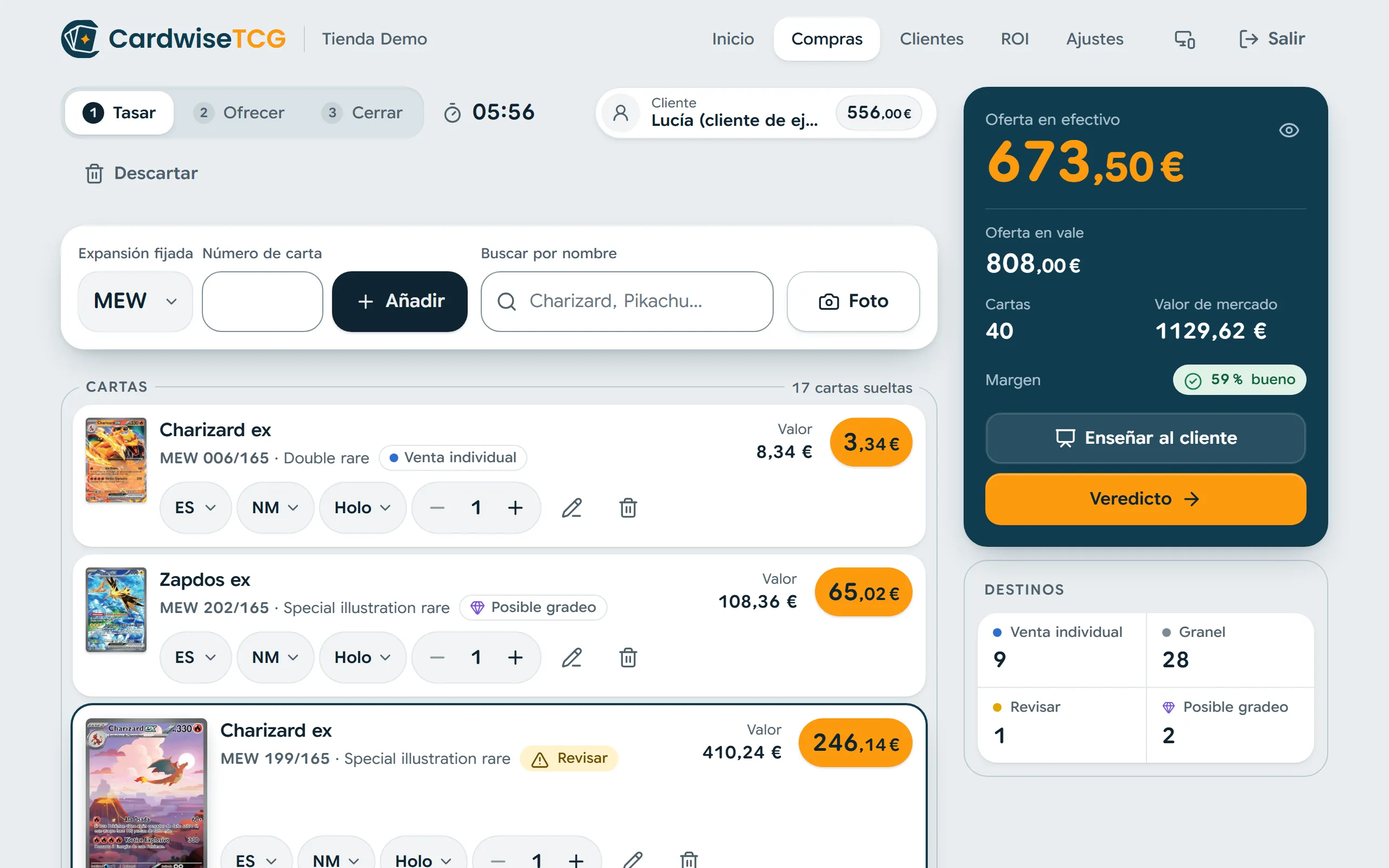
Task: Click the stopwatch timer icon
Action: click(x=453, y=112)
